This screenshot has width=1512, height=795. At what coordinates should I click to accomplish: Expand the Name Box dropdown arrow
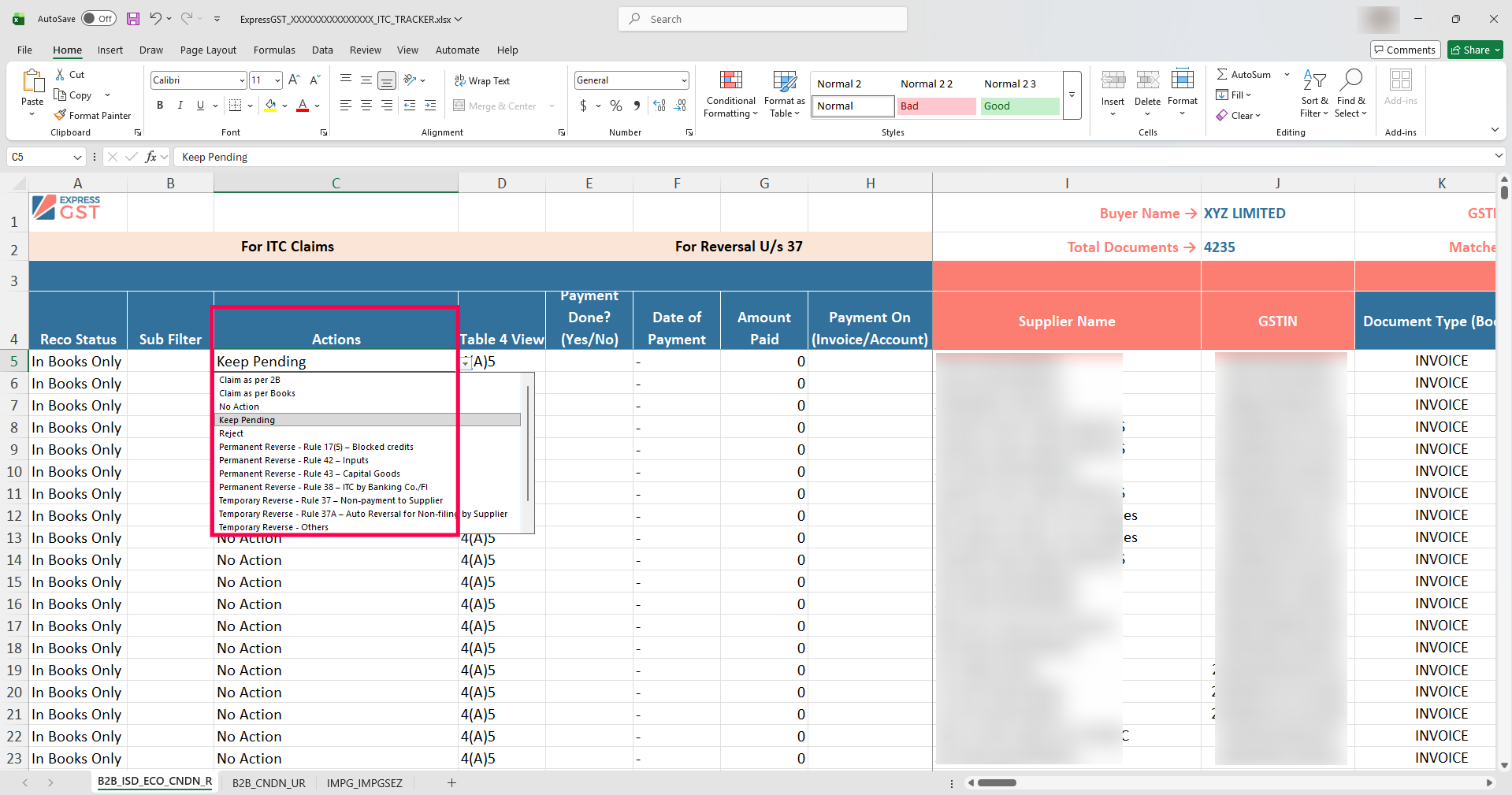(77, 157)
